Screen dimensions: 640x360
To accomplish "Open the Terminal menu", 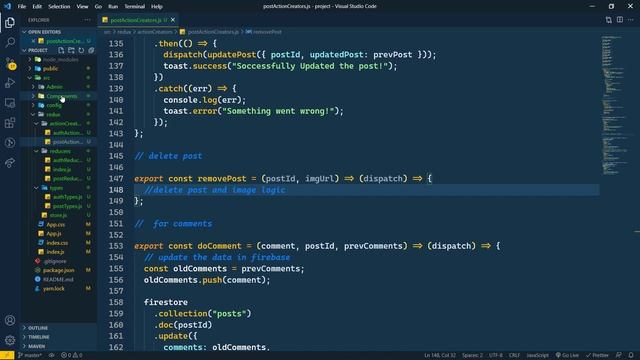I will pos(135,7).
